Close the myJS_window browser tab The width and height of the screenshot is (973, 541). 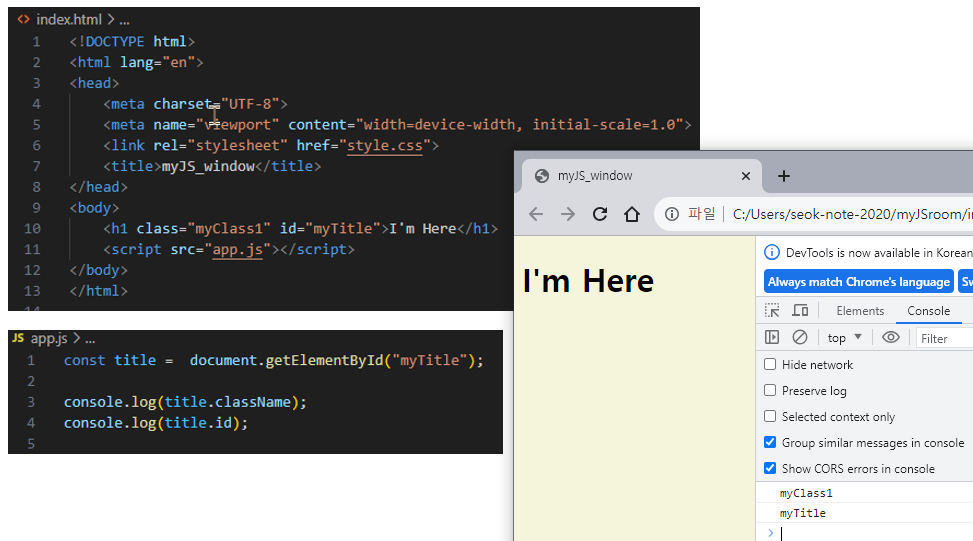pyautogui.click(x=746, y=176)
